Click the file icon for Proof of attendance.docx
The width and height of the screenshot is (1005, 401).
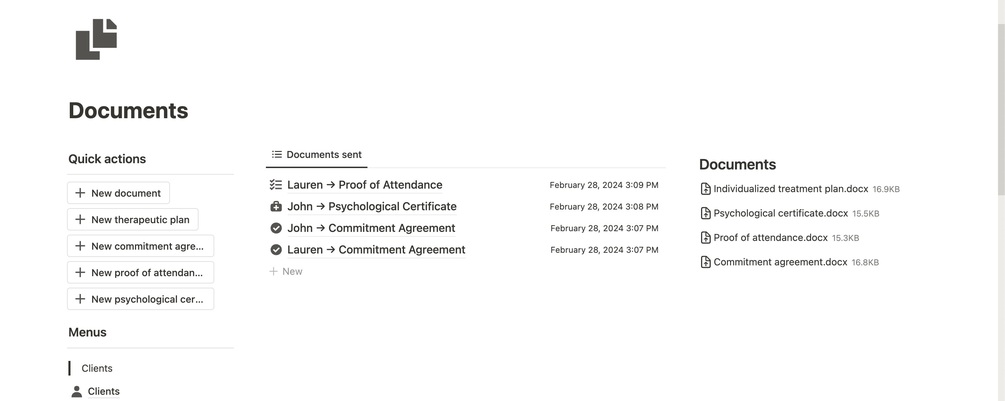coord(706,238)
